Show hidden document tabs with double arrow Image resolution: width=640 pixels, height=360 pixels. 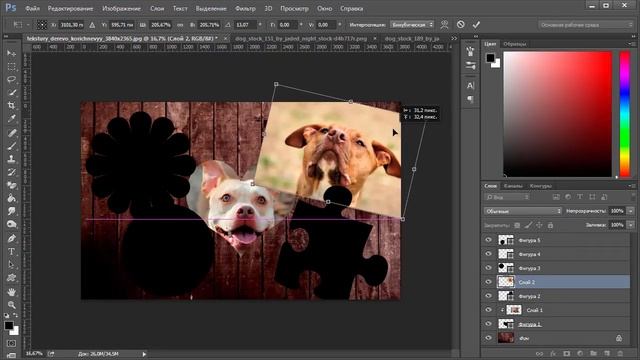pyautogui.click(x=454, y=38)
